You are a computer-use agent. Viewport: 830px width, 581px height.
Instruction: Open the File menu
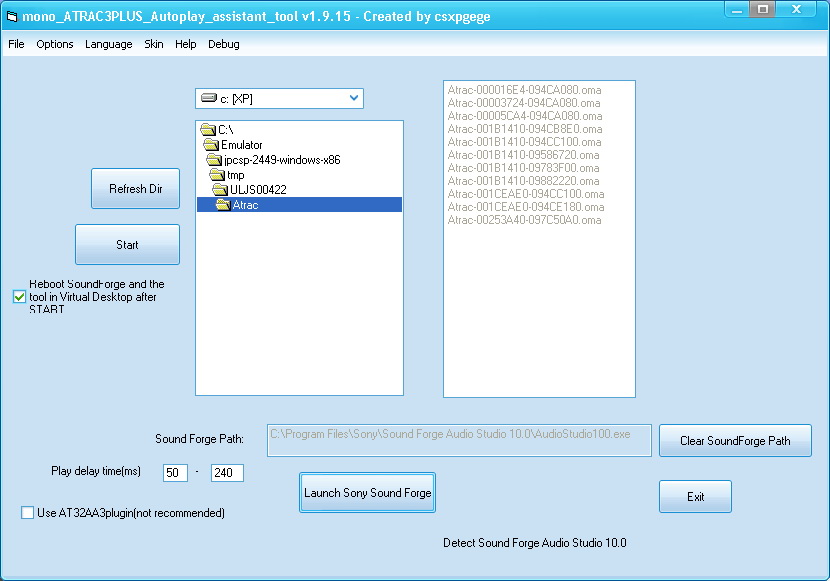[x=16, y=44]
